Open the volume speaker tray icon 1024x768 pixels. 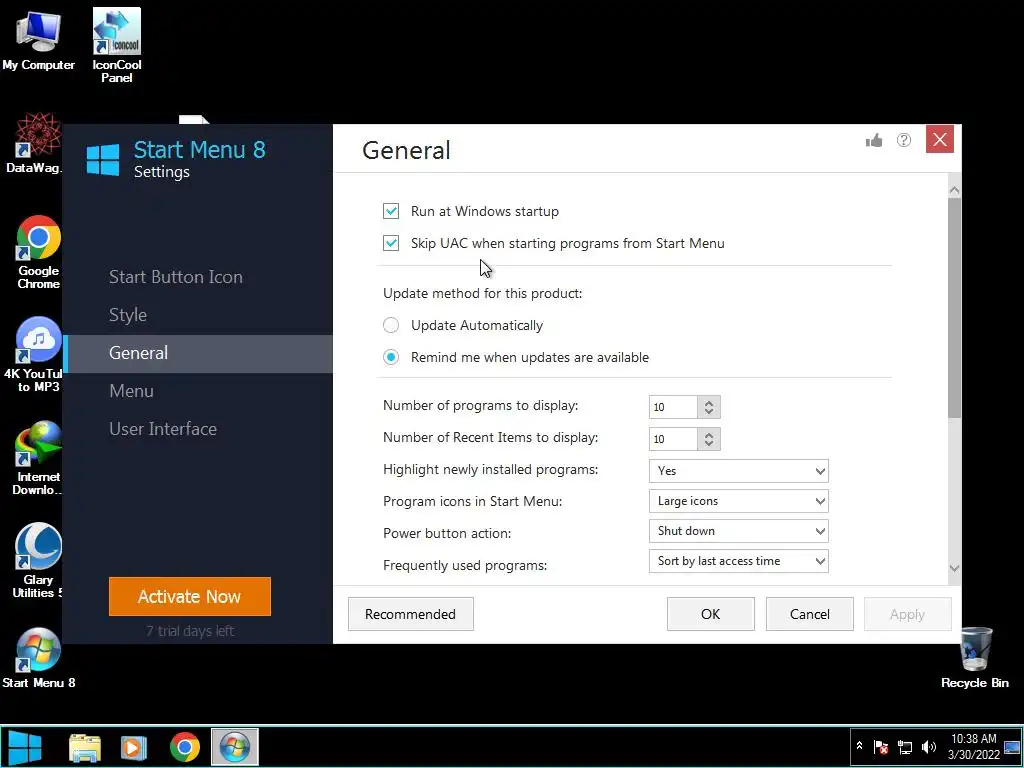point(928,746)
